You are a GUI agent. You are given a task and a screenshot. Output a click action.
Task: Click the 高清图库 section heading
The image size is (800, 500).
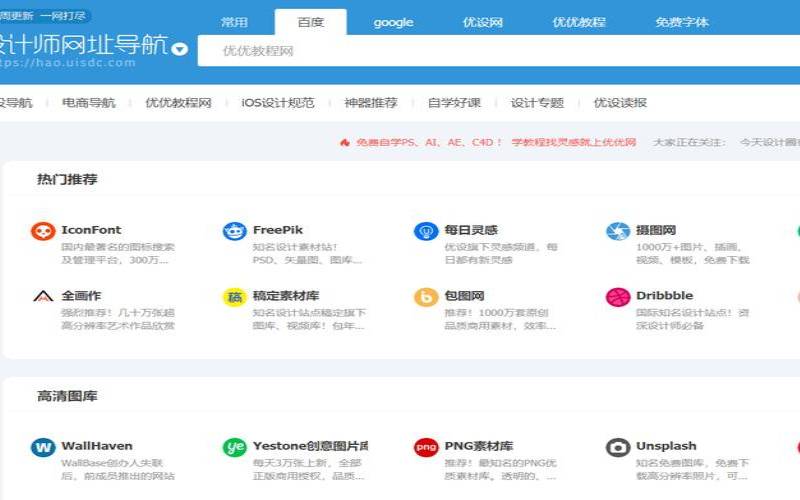[x=67, y=396]
